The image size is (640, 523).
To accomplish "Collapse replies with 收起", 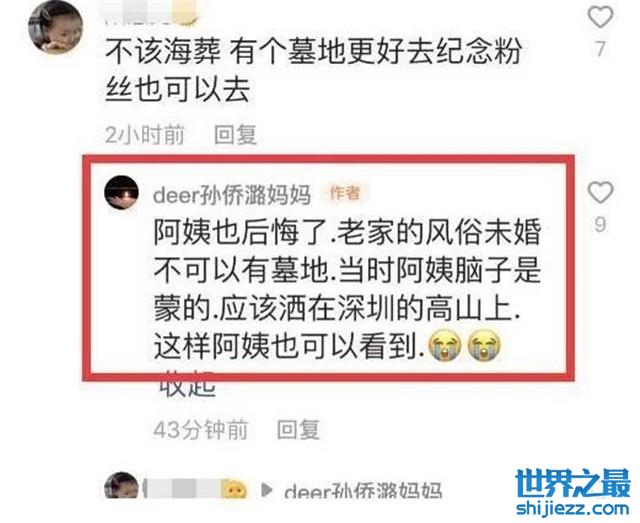I will [x=187, y=385].
